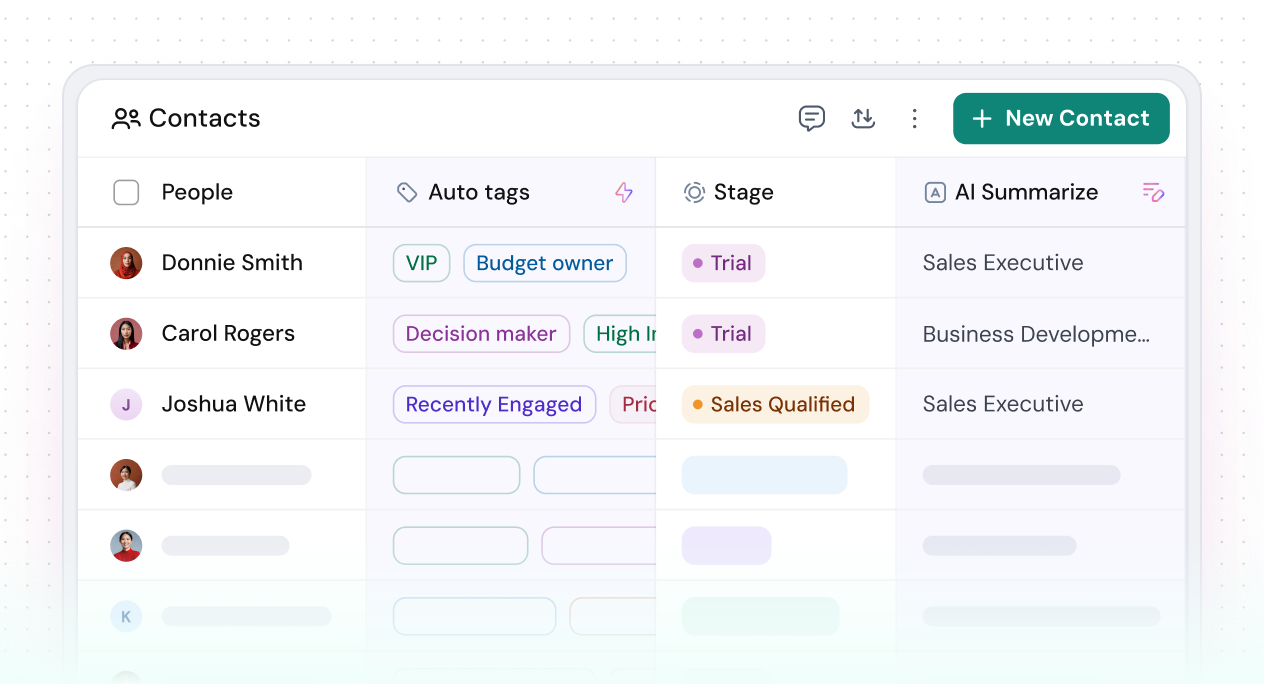Image resolution: width=1264 pixels, height=684 pixels.
Task: Click the Decision maker tag
Action: (481, 334)
